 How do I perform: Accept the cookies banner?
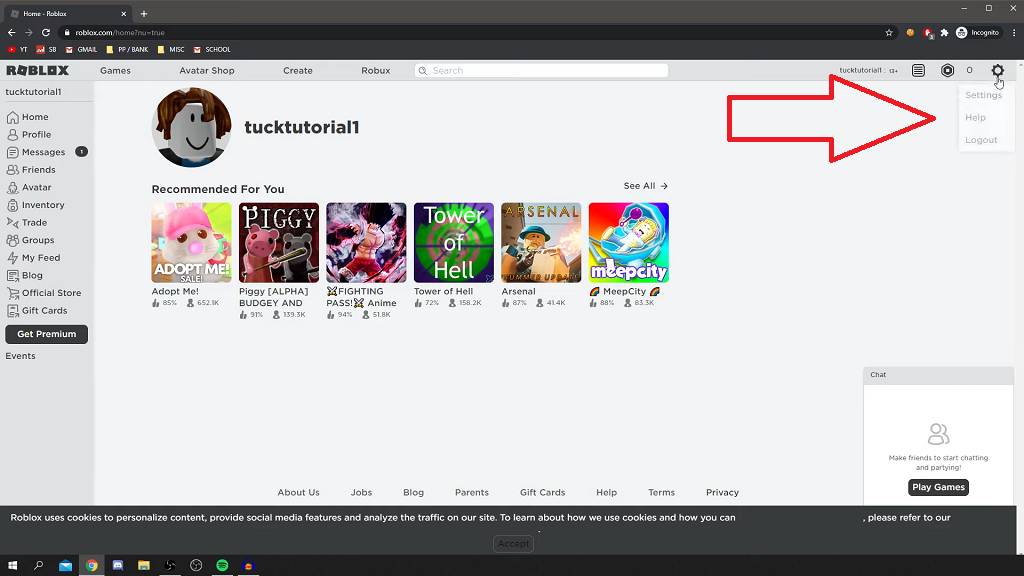point(513,543)
